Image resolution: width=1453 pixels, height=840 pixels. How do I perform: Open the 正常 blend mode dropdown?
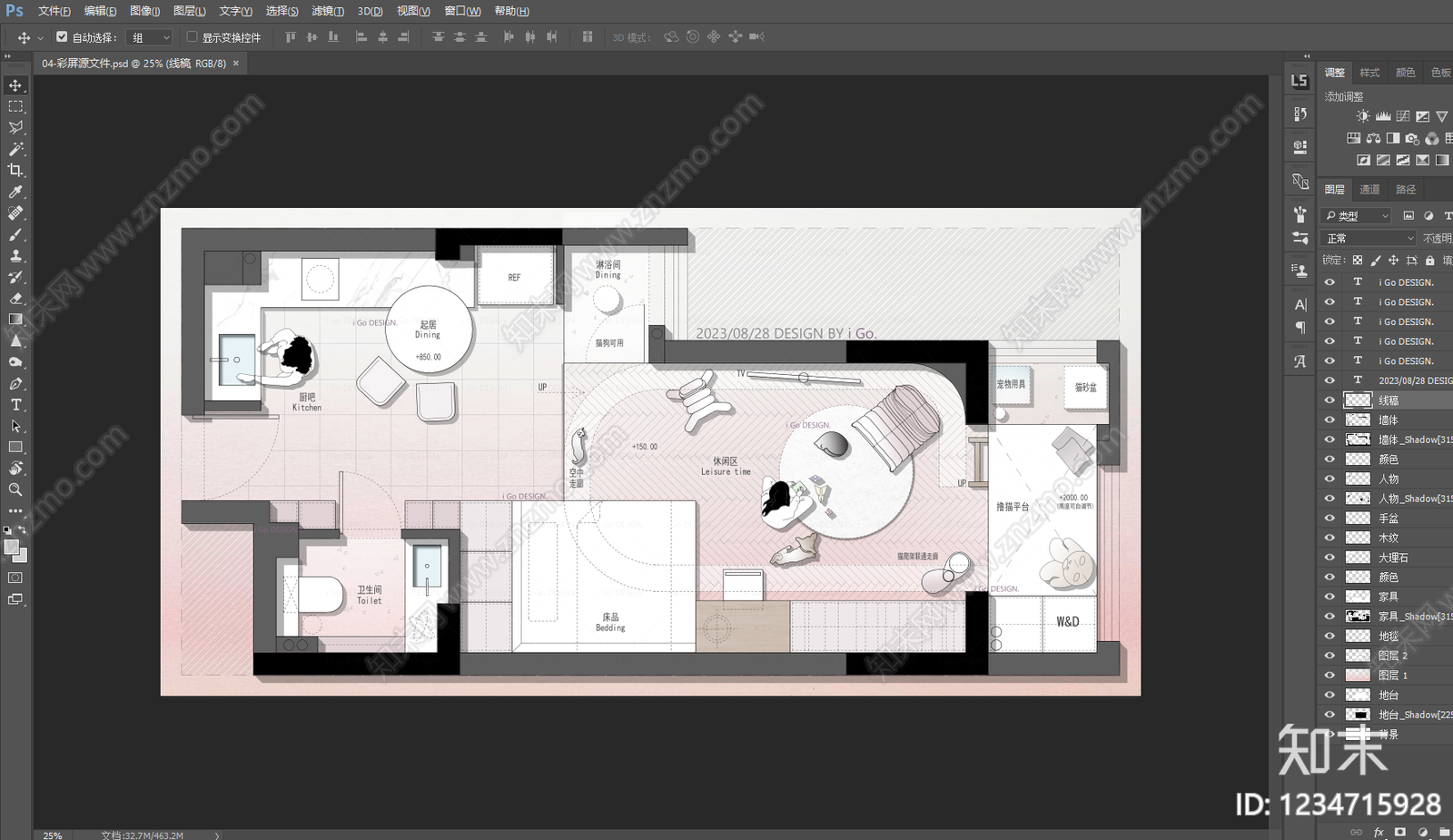(1369, 238)
